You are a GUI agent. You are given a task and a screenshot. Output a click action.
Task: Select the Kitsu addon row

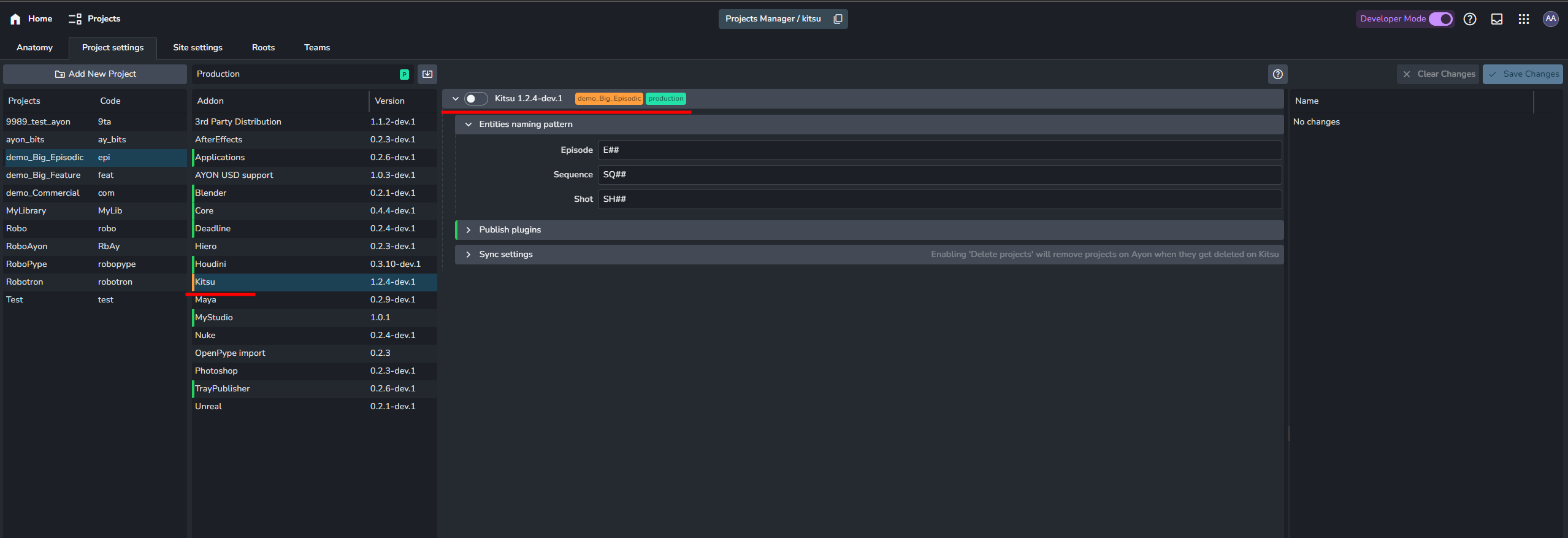pyautogui.click(x=315, y=282)
